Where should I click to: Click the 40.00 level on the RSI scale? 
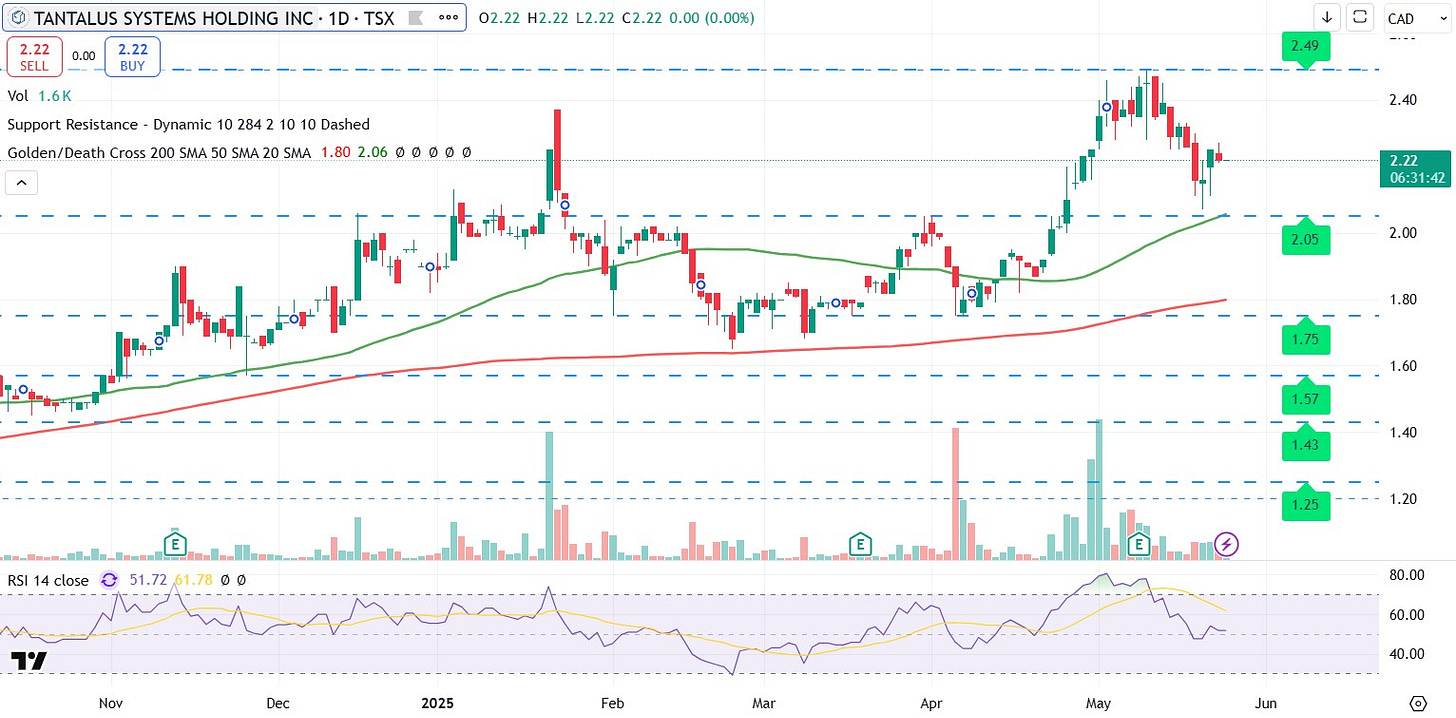pyautogui.click(x=1407, y=654)
